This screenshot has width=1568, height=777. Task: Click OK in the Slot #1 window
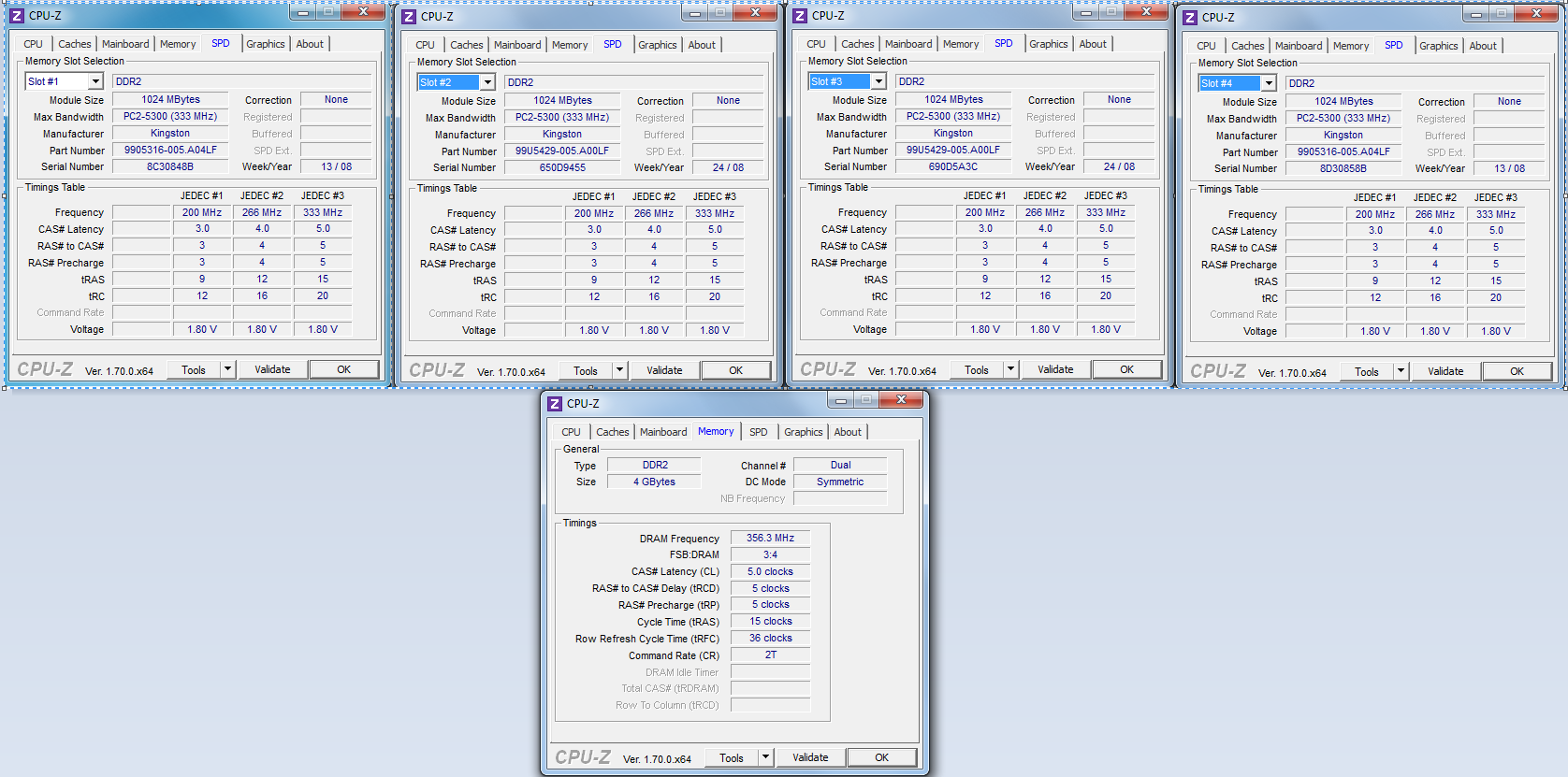point(343,369)
